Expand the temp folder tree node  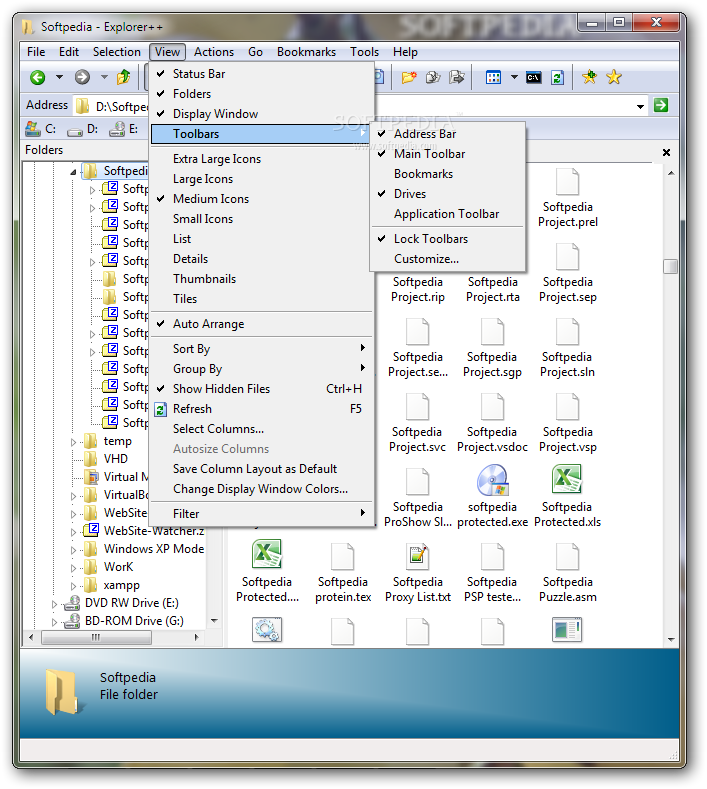(73, 442)
